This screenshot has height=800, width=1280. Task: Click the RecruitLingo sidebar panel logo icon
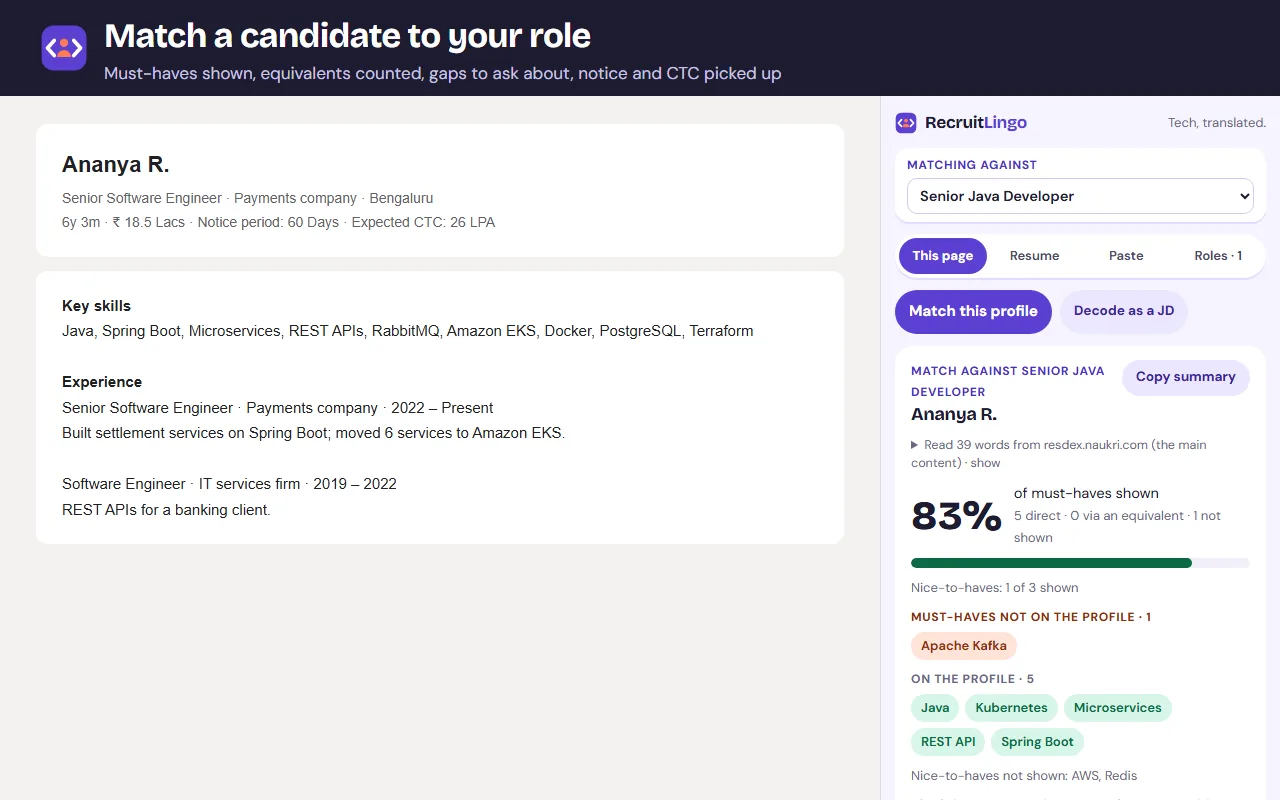(x=906, y=122)
